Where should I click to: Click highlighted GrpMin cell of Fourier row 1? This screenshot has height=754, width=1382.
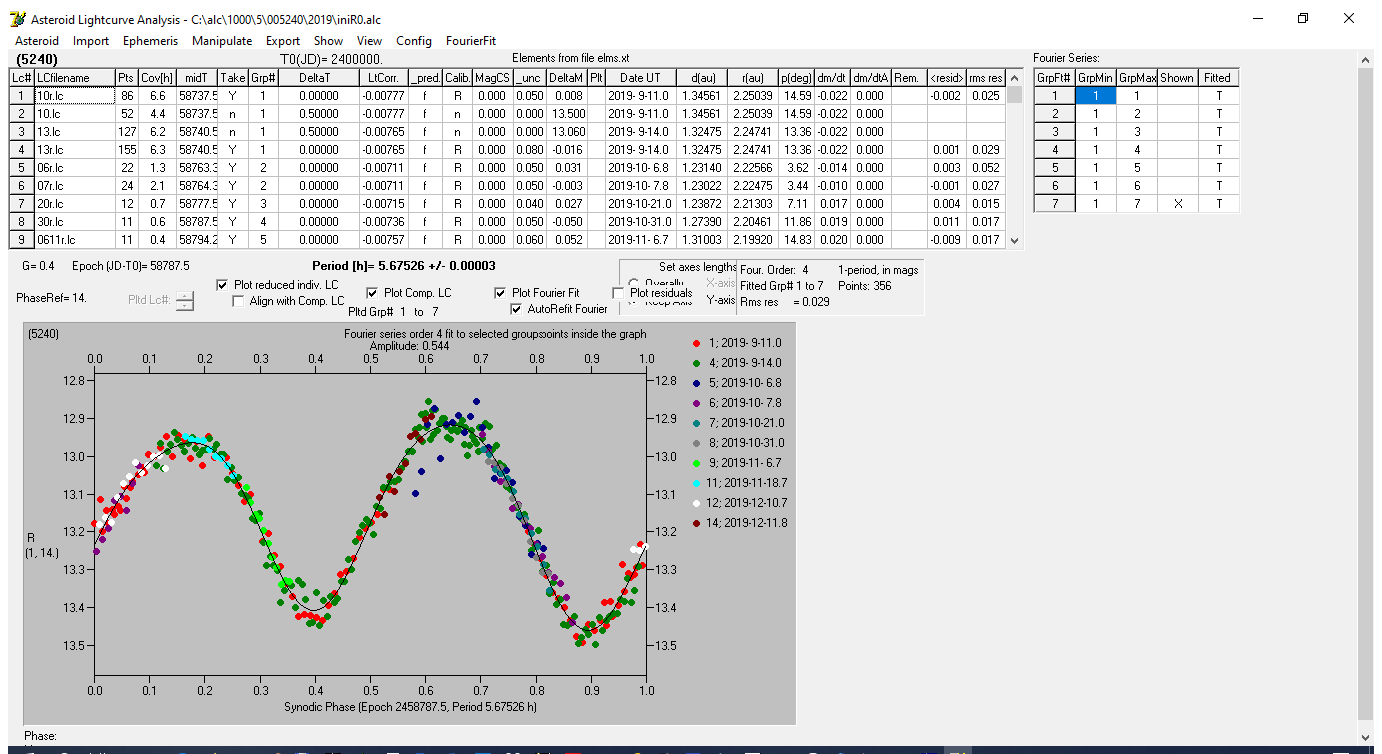1095,95
